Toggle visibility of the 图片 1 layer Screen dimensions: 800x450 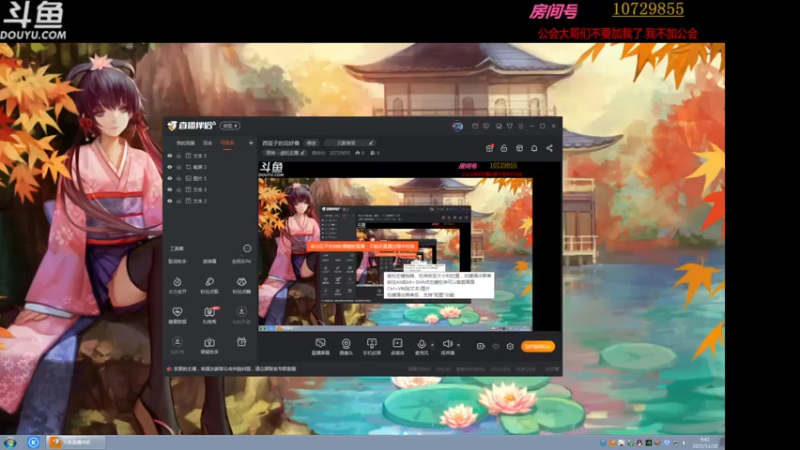click(x=170, y=178)
